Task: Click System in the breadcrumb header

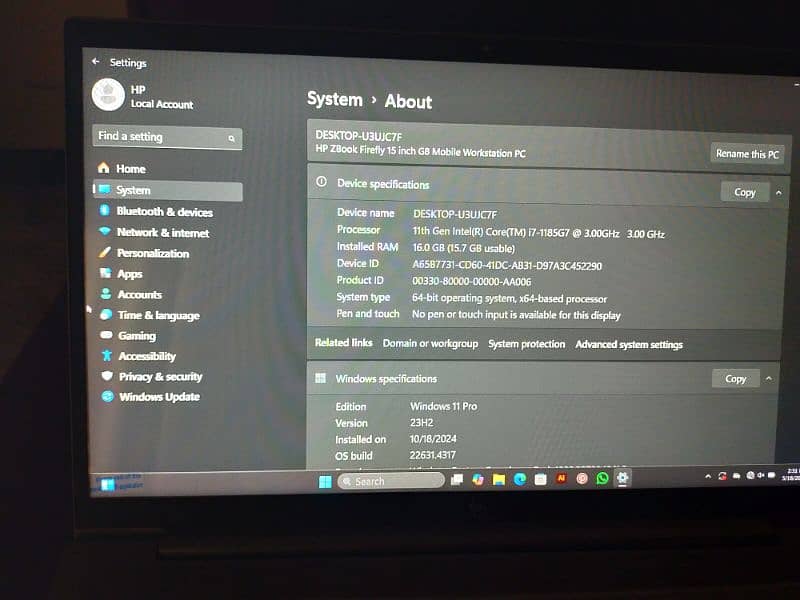Action: click(335, 99)
